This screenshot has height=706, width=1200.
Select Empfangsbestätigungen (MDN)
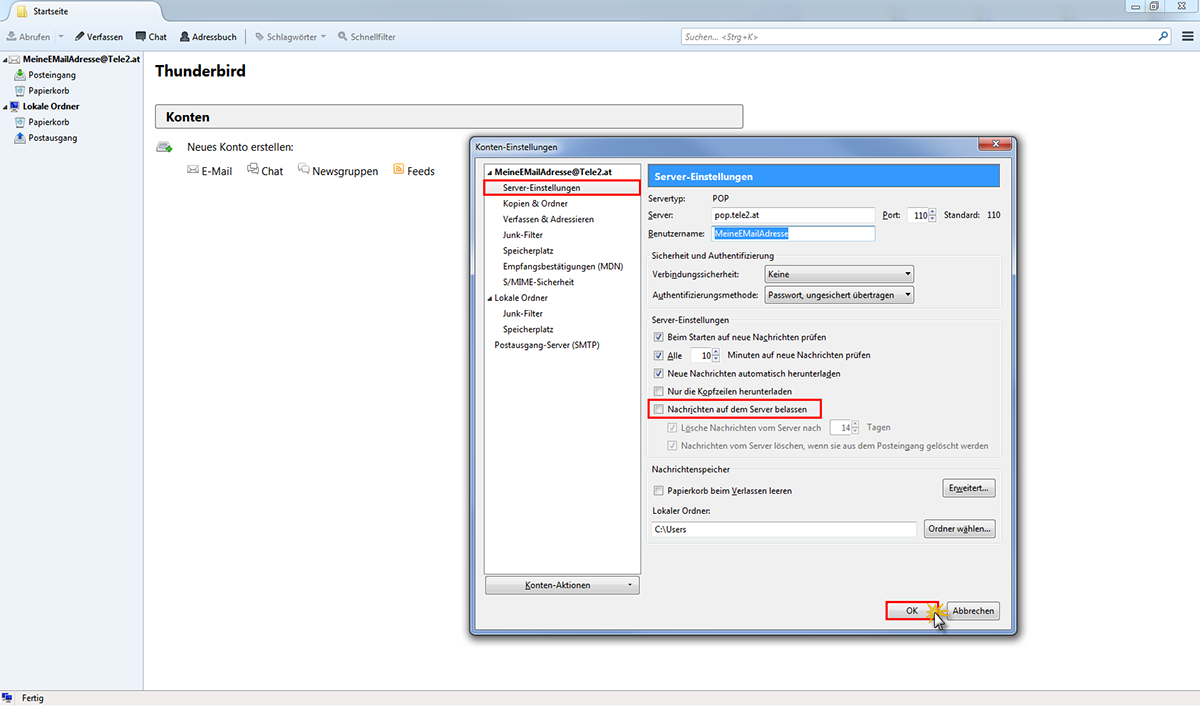[x=563, y=266]
